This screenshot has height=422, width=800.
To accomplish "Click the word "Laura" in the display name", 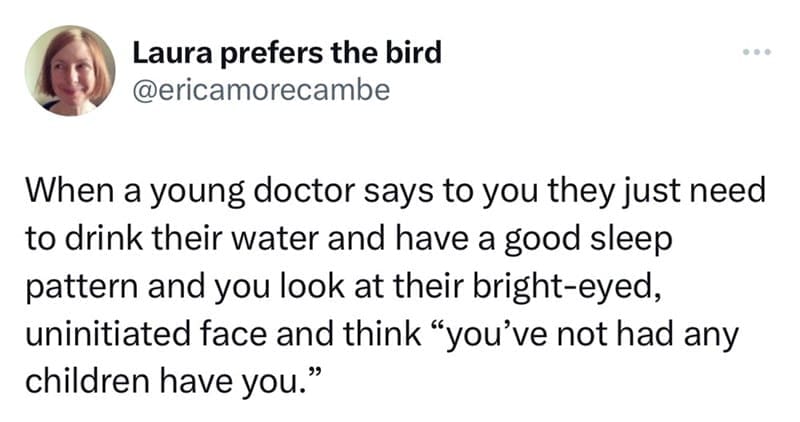I will (166, 52).
